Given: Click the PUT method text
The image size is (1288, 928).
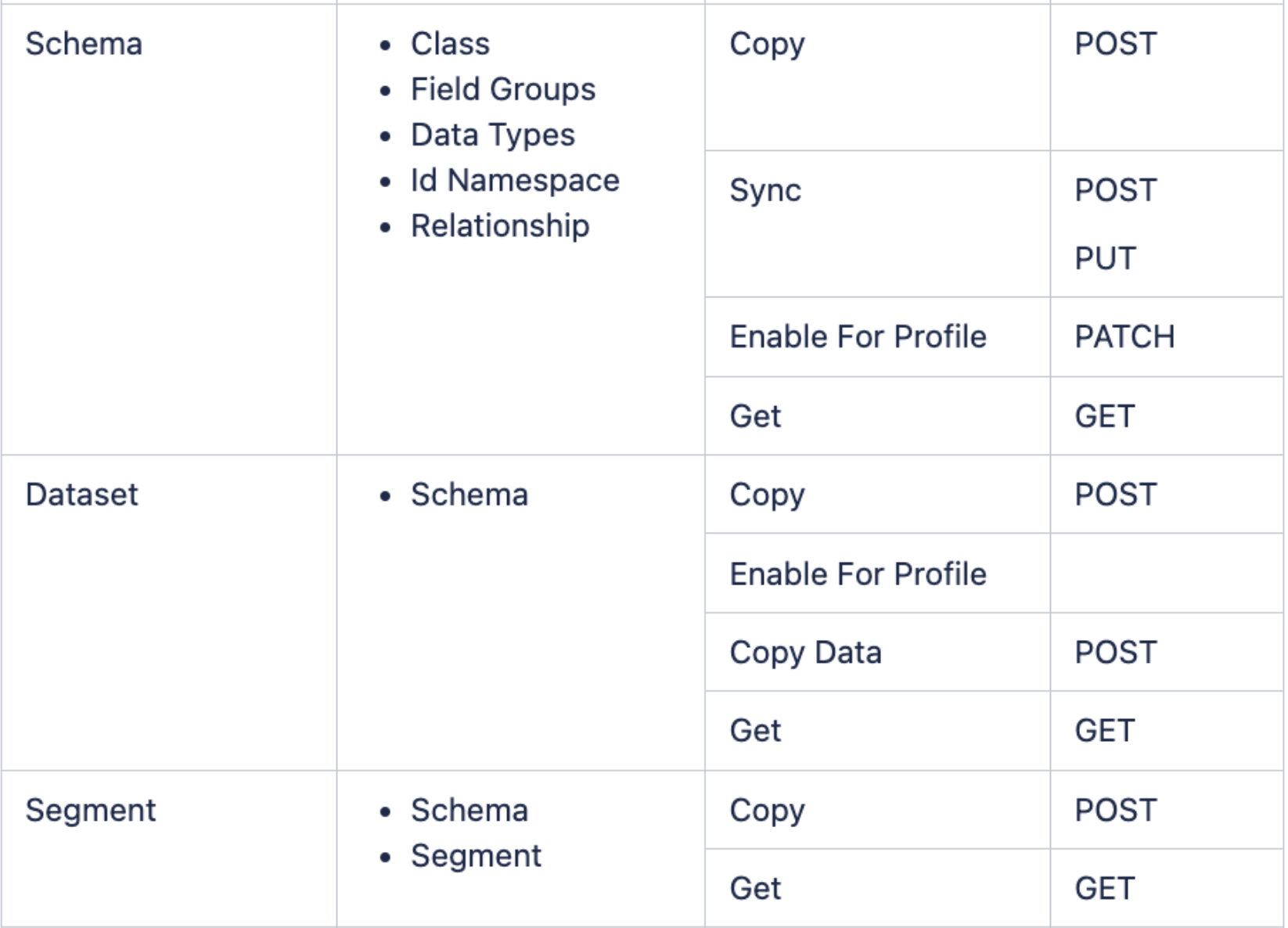Looking at the screenshot, I should (x=1104, y=258).
